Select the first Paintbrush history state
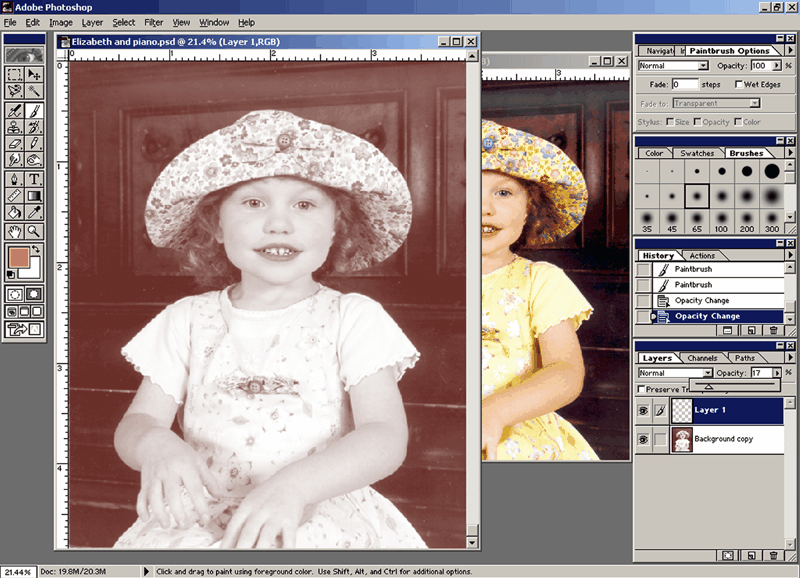Viewport: 800px width, 578px height. tap(694, 270)
